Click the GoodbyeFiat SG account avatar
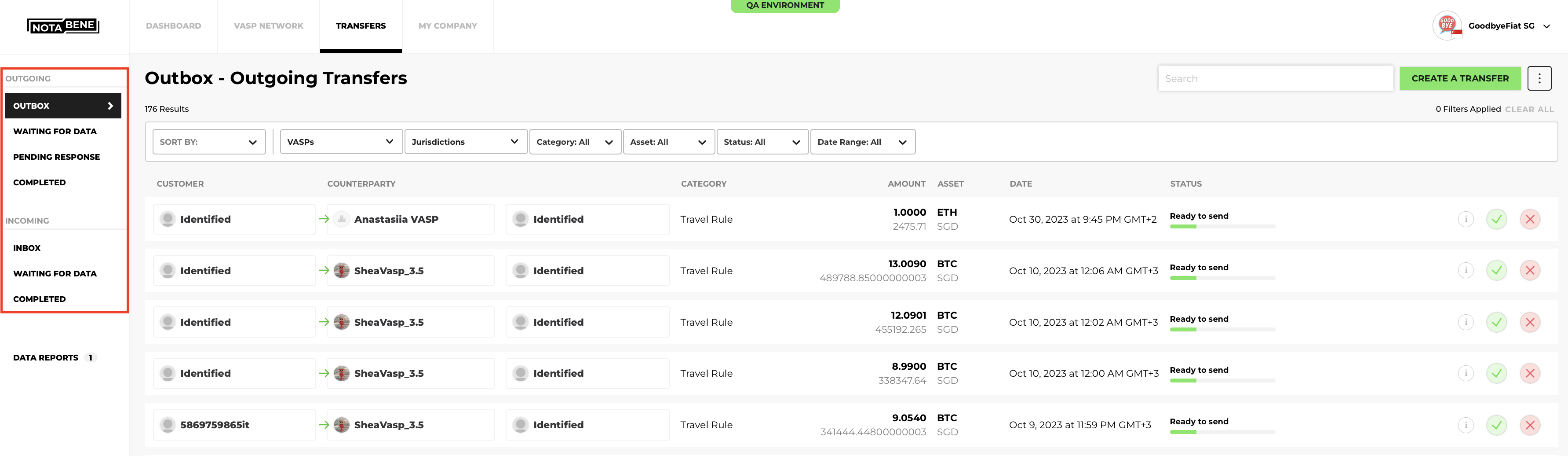Image resolution: width=1568 pixels, height=456 pixels. tap(1448, 26)
